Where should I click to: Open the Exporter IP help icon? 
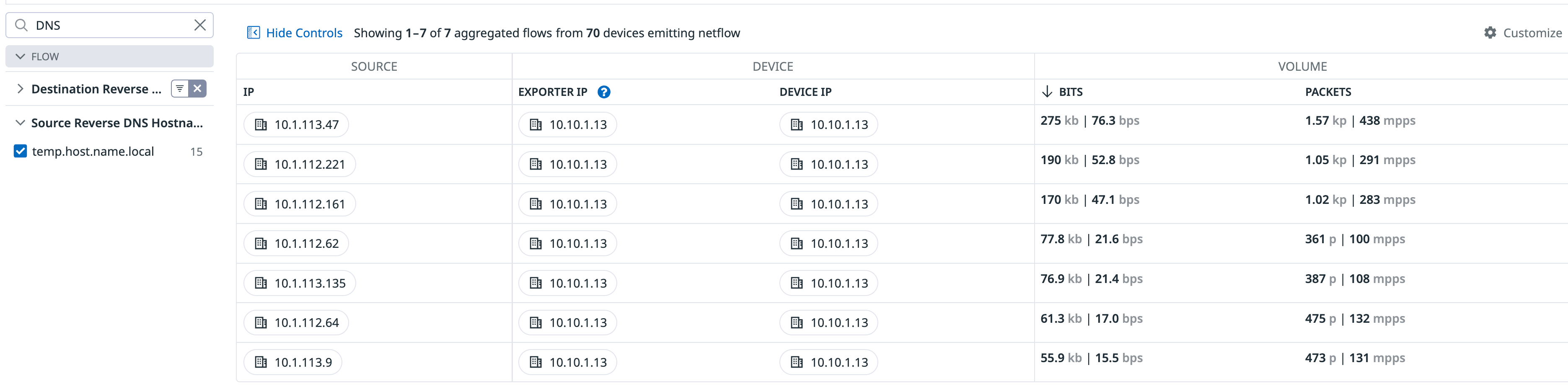pyautogui.click(x=604, y=92)
